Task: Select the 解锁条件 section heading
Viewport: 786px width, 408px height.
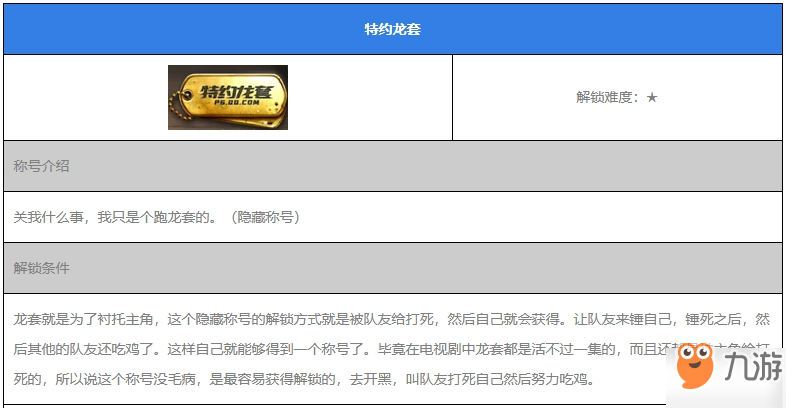Action: pyautogui.click(x=42, y=268)
